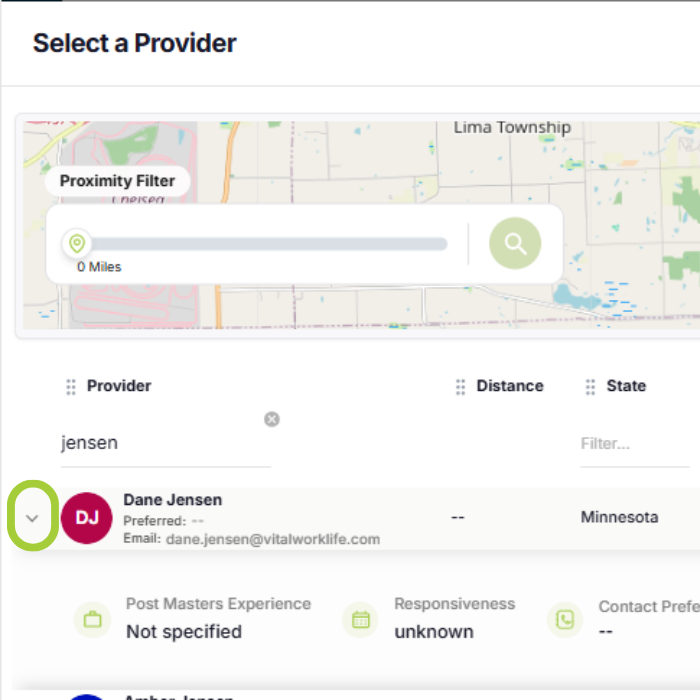Select the Dane Jensen provider name
The width and height of the screenshot is (700, 700).
tap(172, 500)
